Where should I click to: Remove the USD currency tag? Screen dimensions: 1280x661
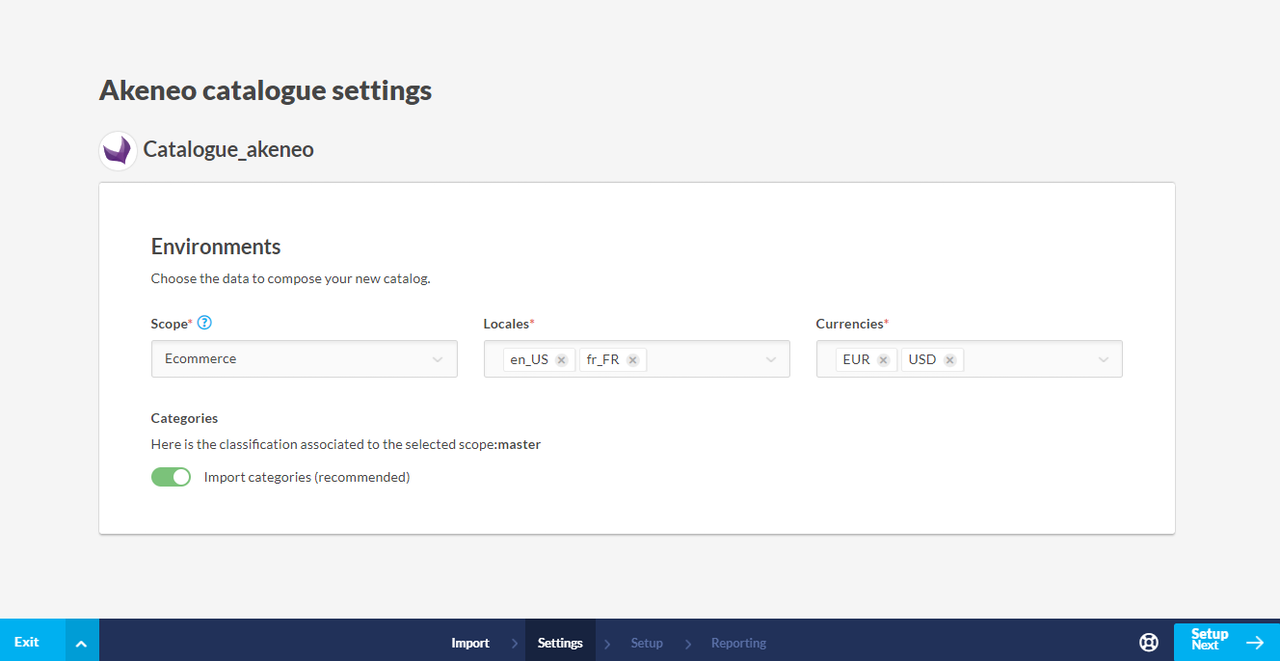pos(949,360)
